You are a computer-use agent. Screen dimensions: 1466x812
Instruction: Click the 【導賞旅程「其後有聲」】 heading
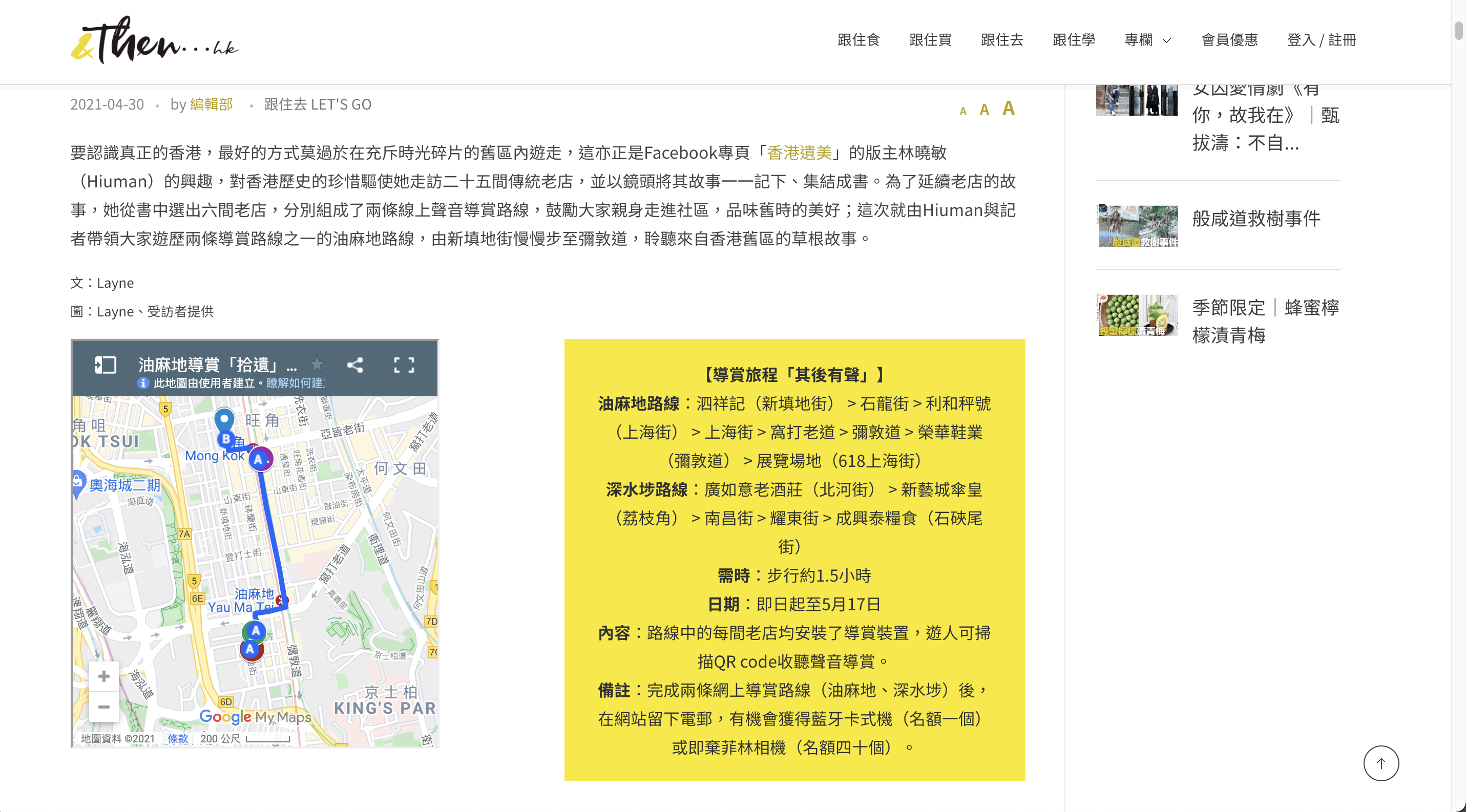click(x=794, y=375)
